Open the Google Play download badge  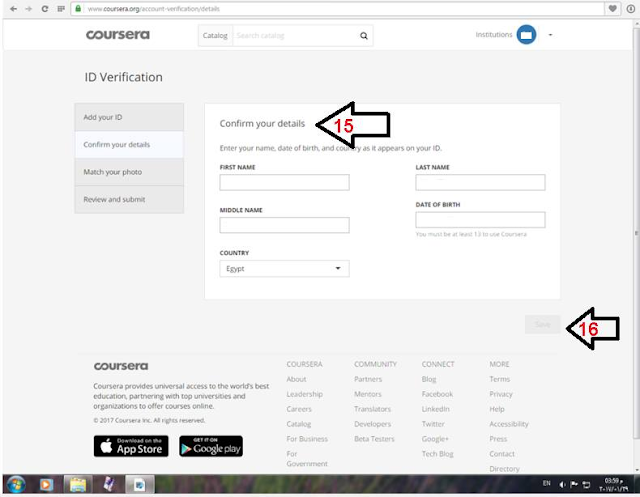pyautogui.click(x=211, y=446)
